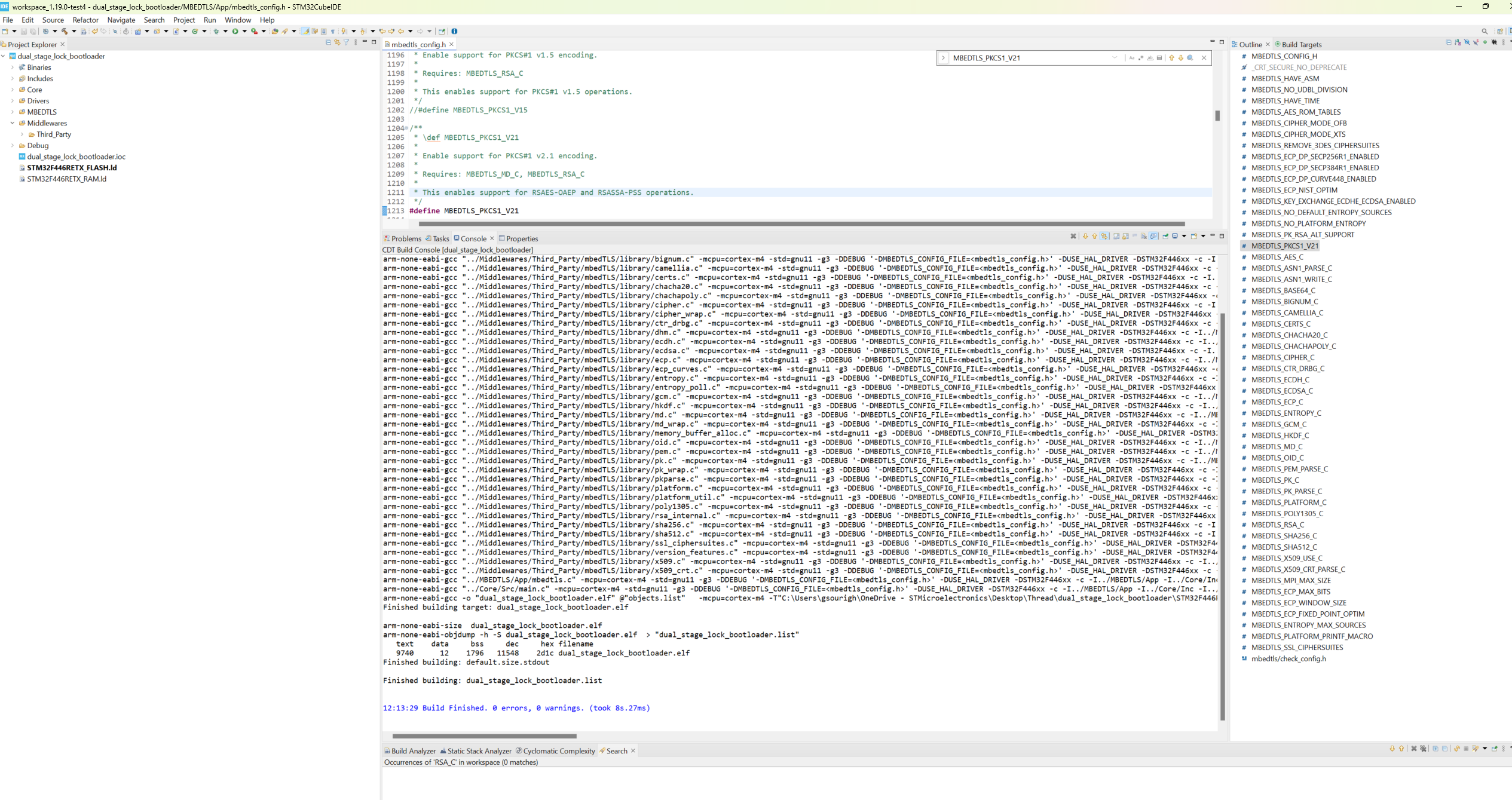Open the find history dropdown arrow
The height and width of the screenshot is (800, 1512).
tap(1115, 58)
